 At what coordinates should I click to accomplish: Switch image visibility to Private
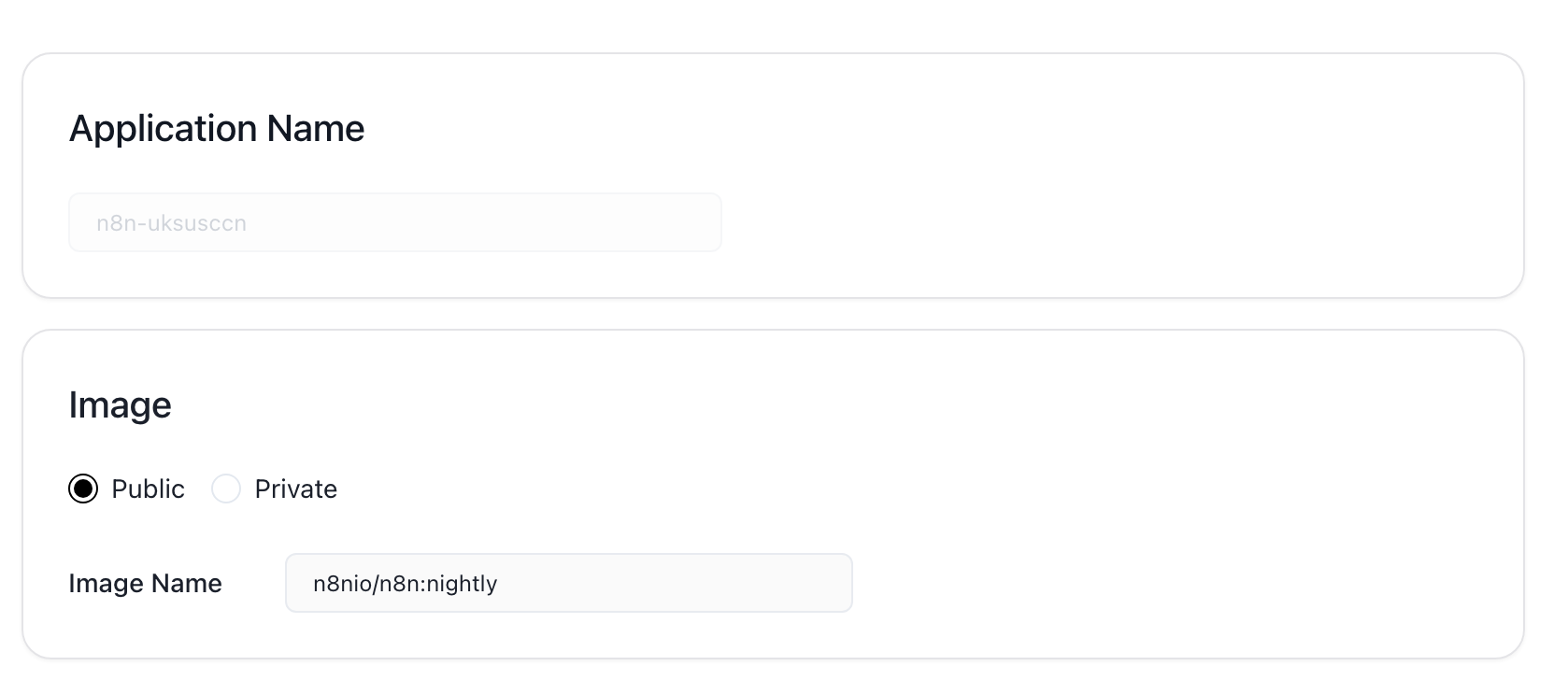pos(226,489)
